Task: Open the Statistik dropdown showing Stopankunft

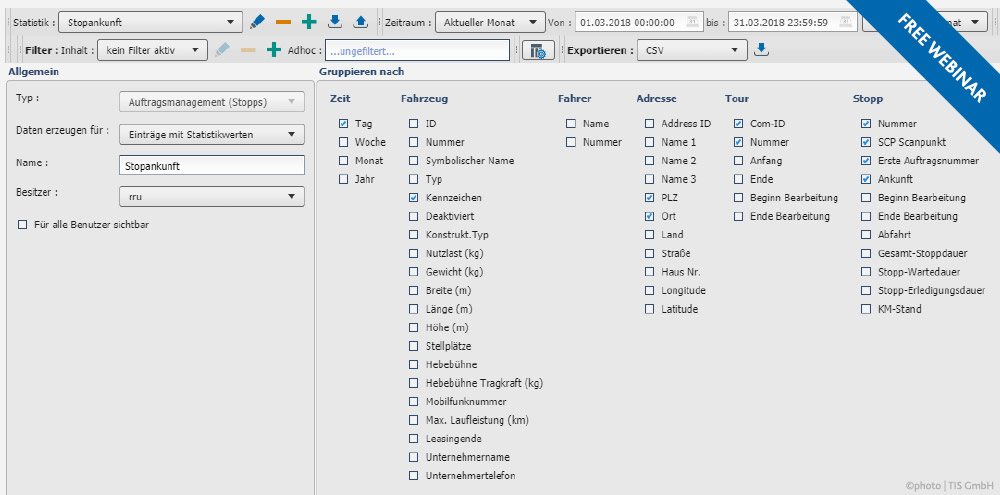Action: [150, 21]
